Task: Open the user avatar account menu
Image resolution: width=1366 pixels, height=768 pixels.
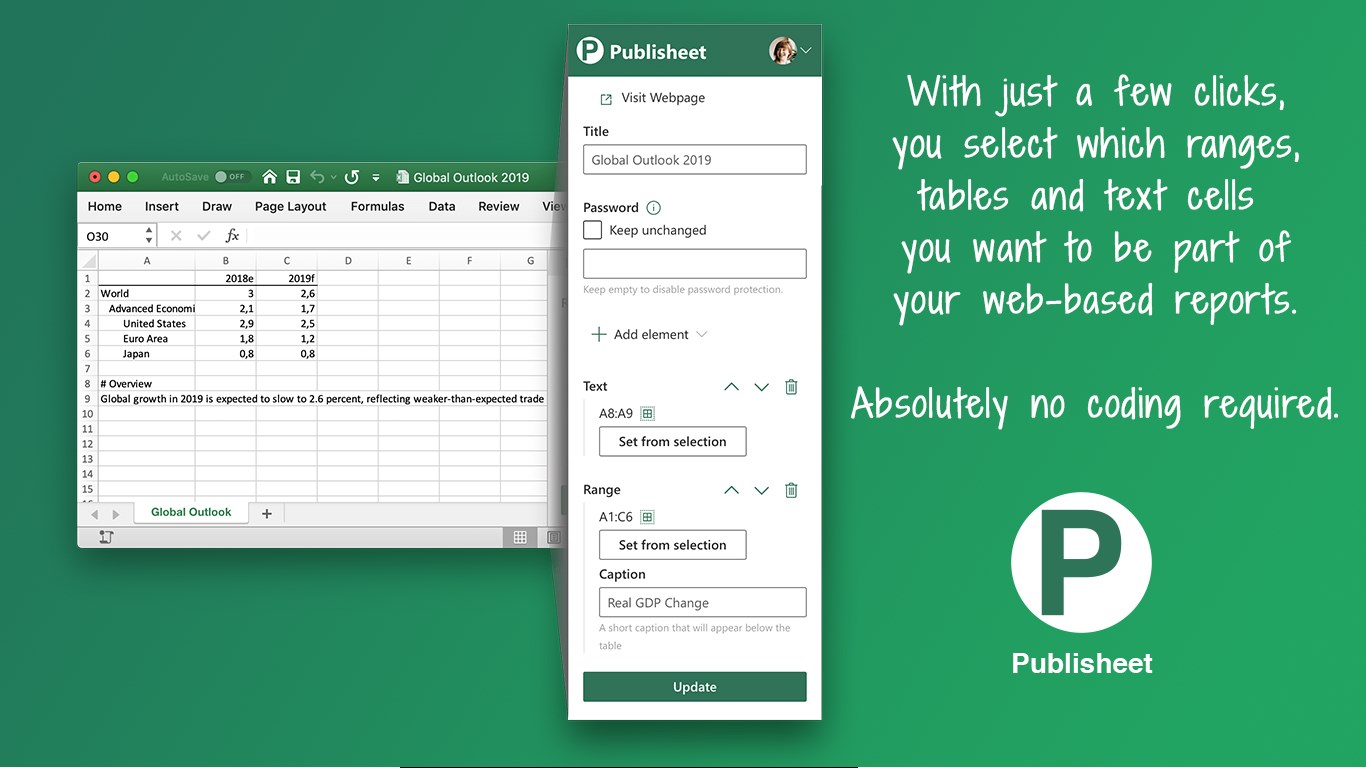Action: click(x=790, y=51)
